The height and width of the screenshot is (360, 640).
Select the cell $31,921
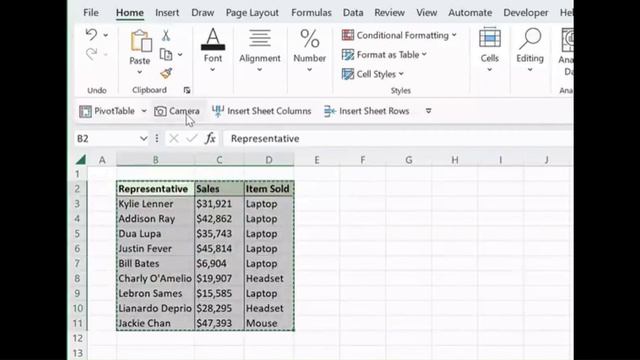(x=219, y=204)
